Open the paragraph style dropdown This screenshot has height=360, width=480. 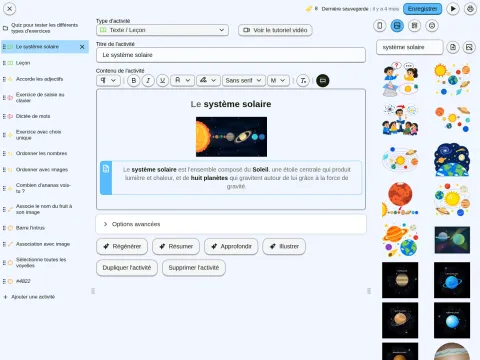[108, 80]
